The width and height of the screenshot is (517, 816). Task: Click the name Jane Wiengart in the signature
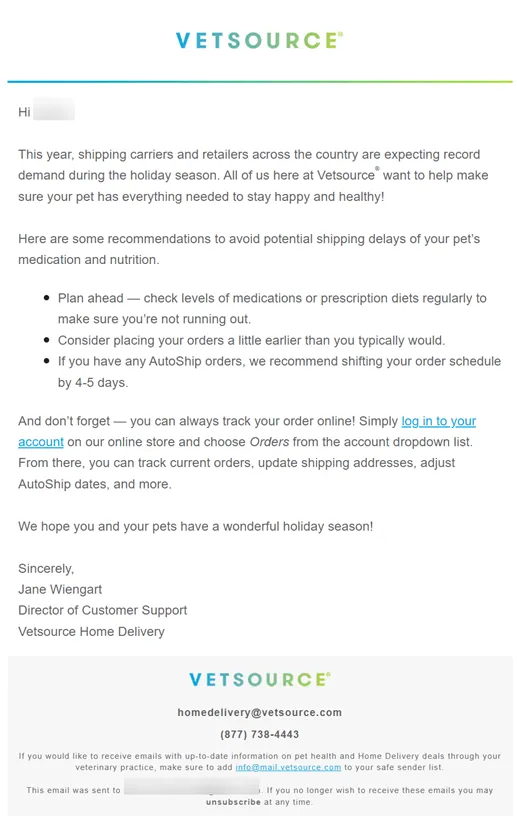point(60,590)
